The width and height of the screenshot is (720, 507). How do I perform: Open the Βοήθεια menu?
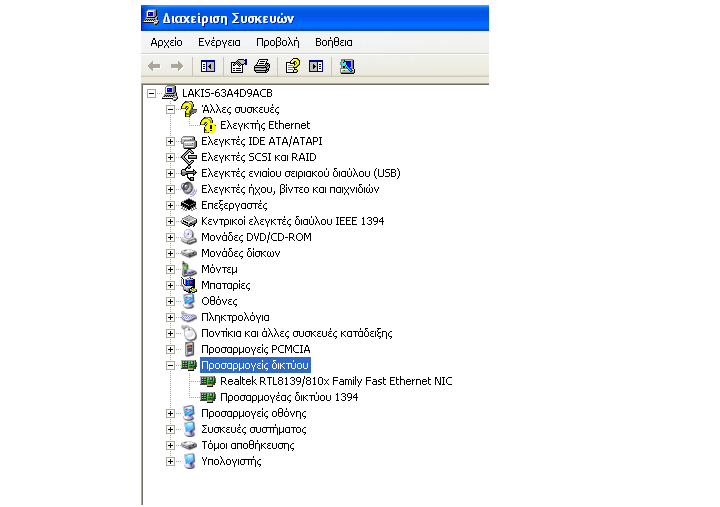(x=334, y=42)
